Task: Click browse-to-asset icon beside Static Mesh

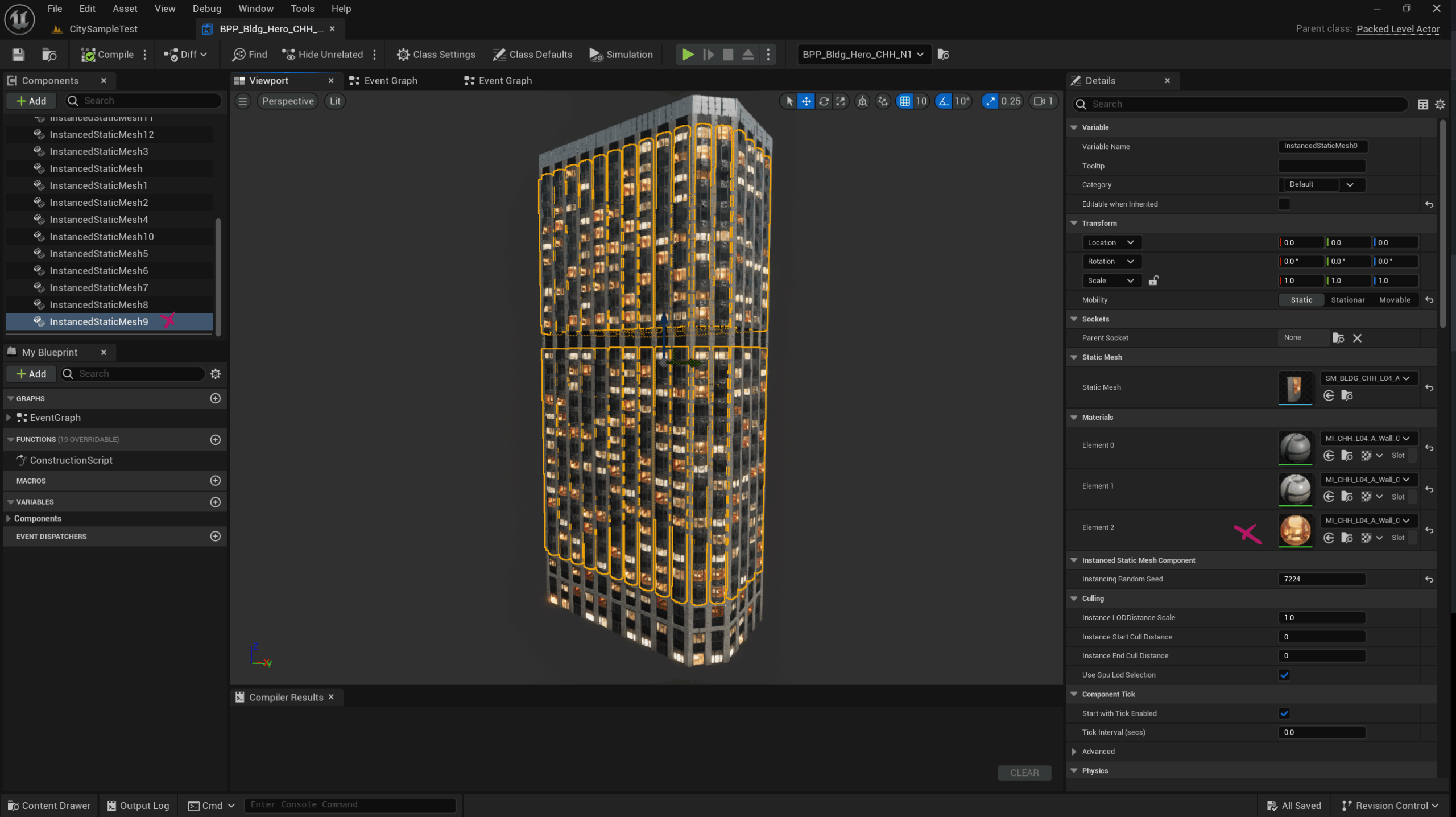Action: tap(1347, 395)
